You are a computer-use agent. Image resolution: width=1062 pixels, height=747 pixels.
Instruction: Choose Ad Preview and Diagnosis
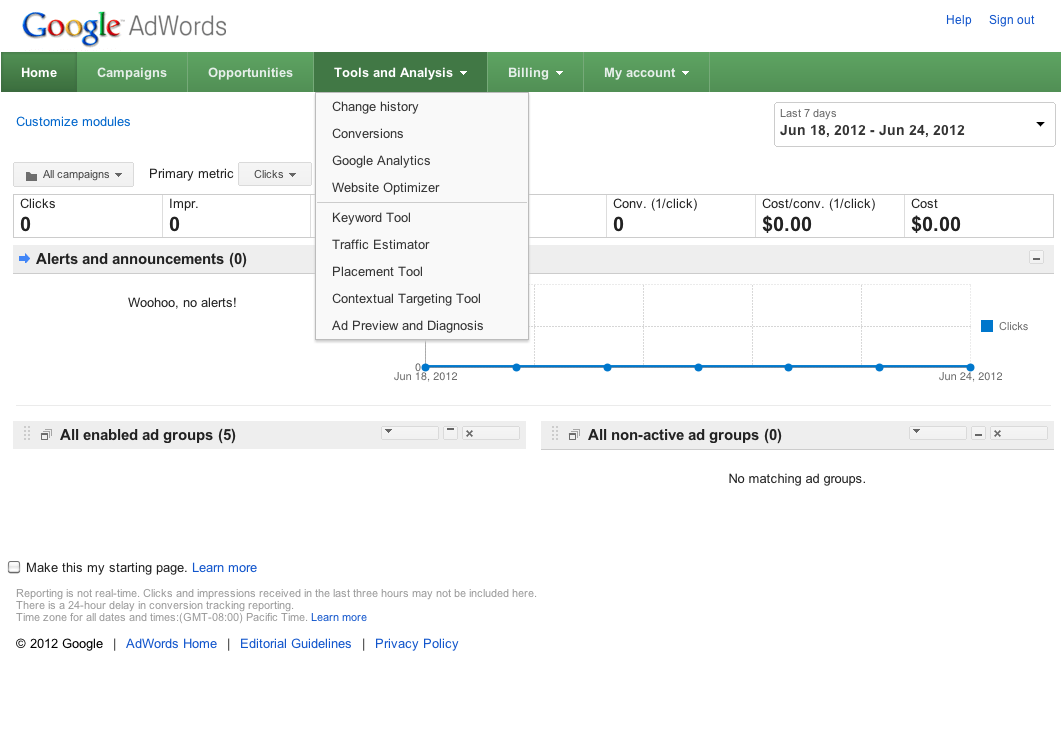tap(422, 326)
